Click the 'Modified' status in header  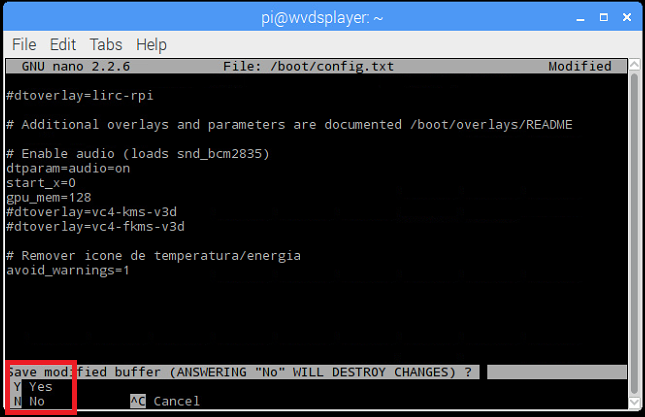pos(580,66)
